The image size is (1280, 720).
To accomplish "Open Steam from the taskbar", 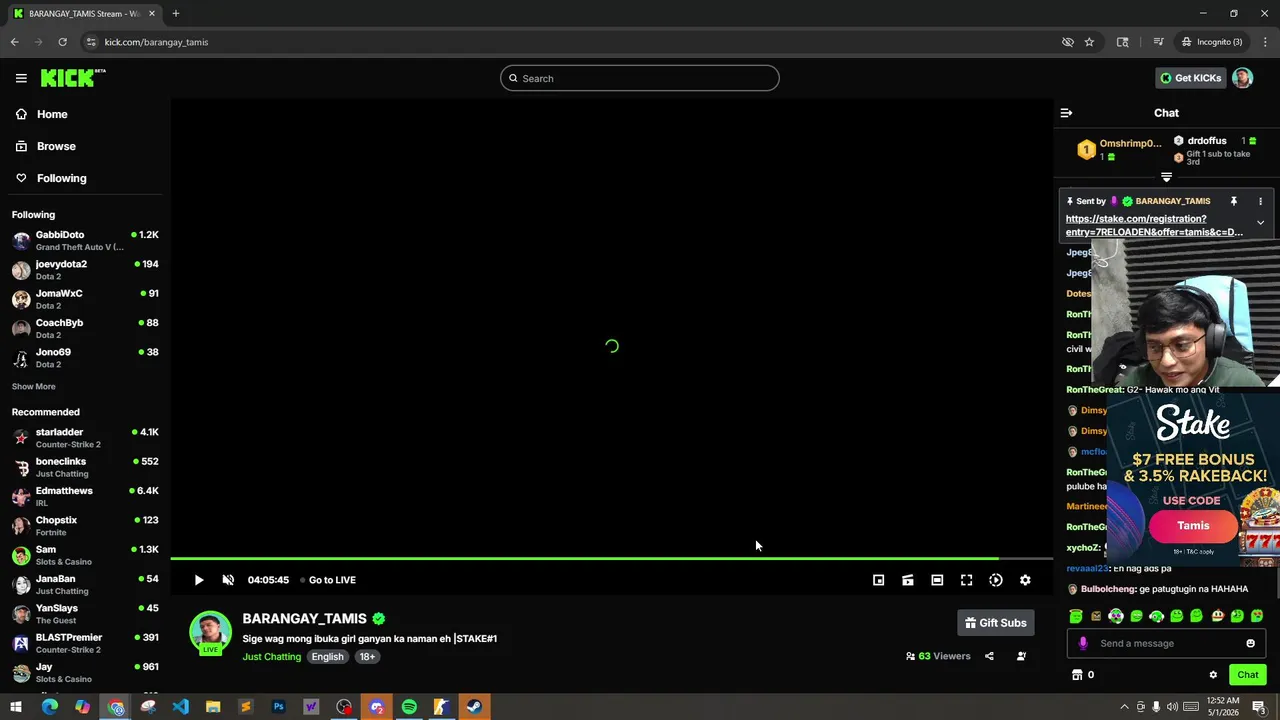I will [474, 707].
